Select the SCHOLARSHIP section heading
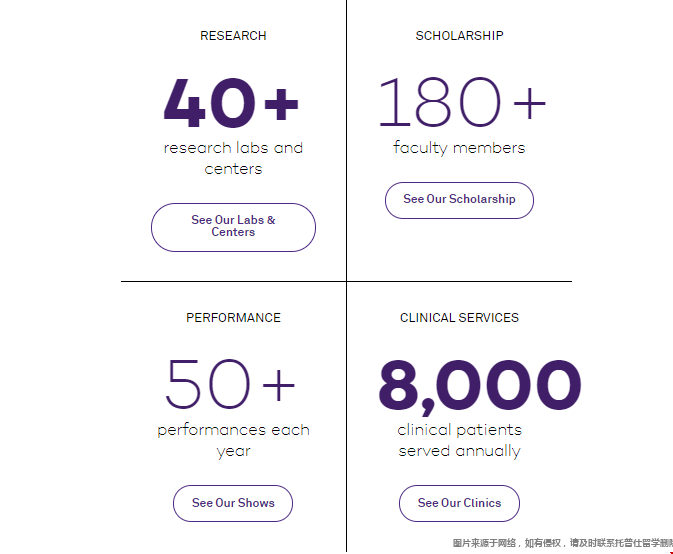This screenshot has width=673, height=554. click(x=459, y=36)
